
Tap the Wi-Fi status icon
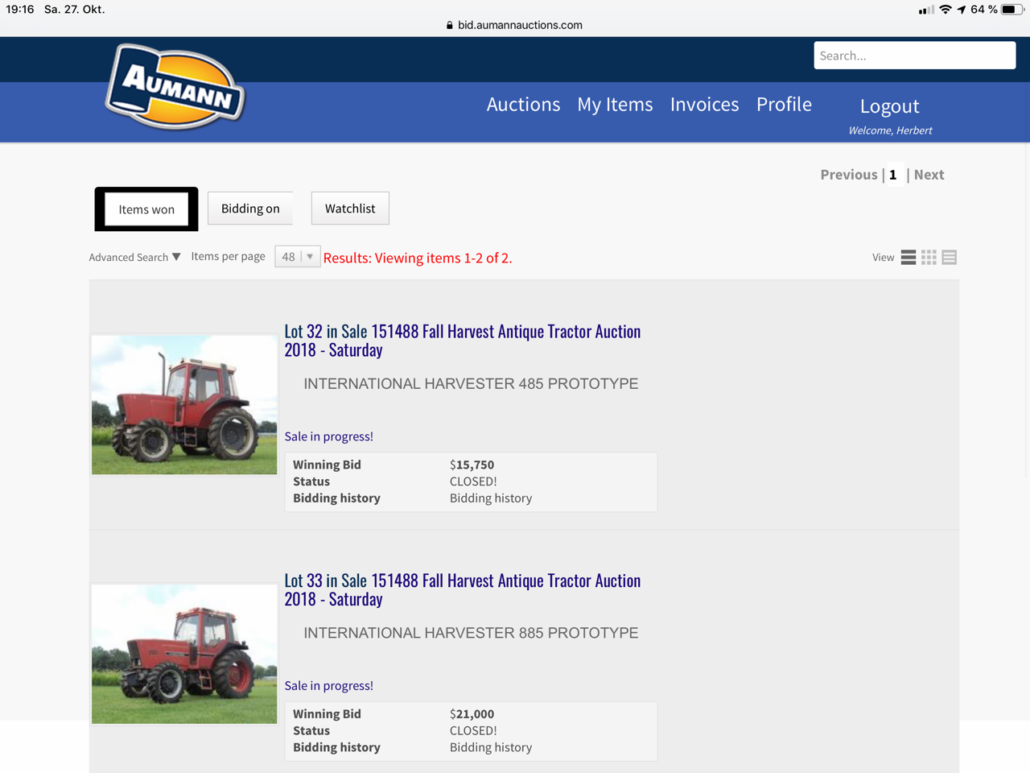pyautogui.click(x=945, y=9)
